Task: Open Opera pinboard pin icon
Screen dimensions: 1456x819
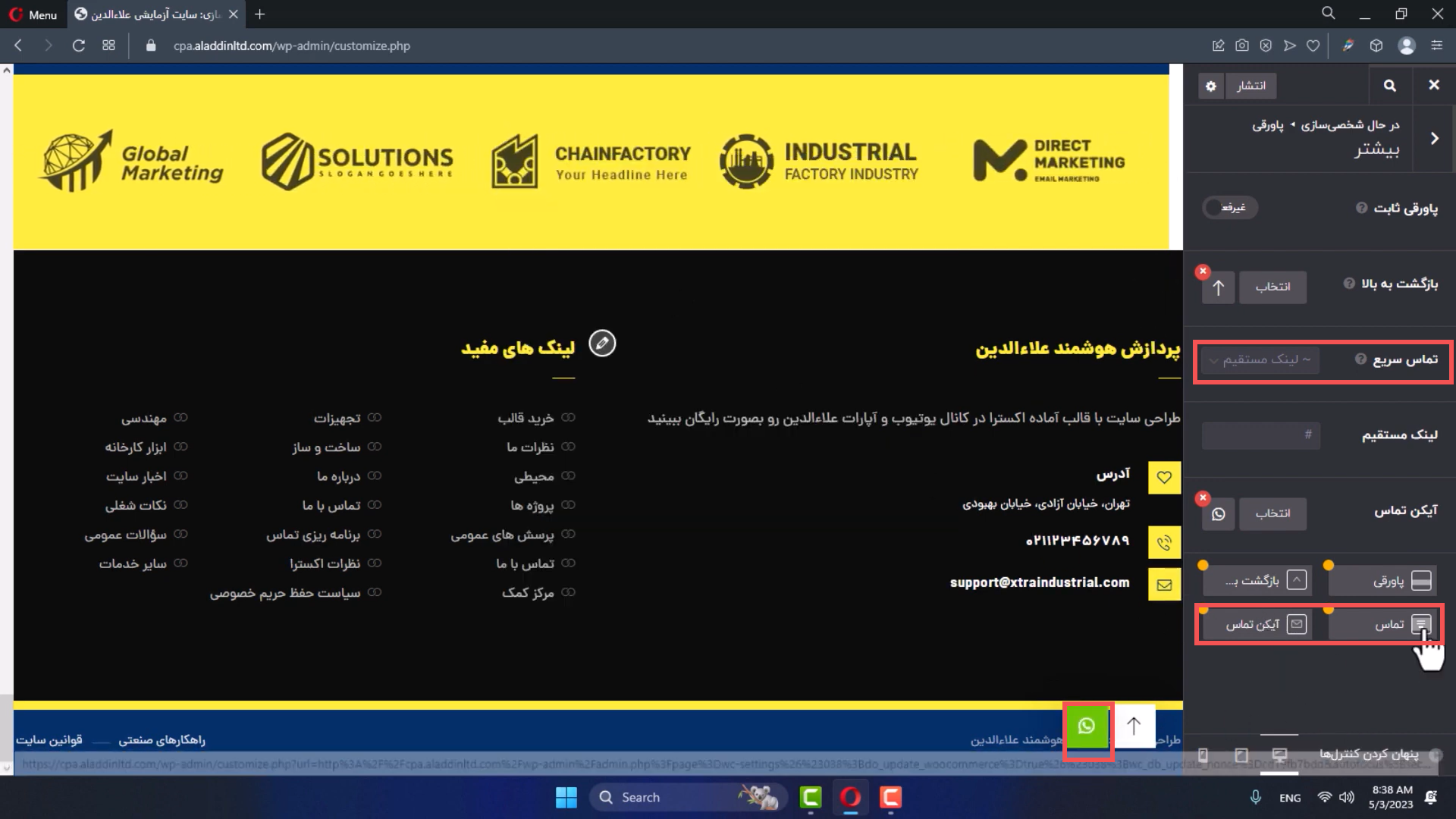Action: tap(1218, 45)
